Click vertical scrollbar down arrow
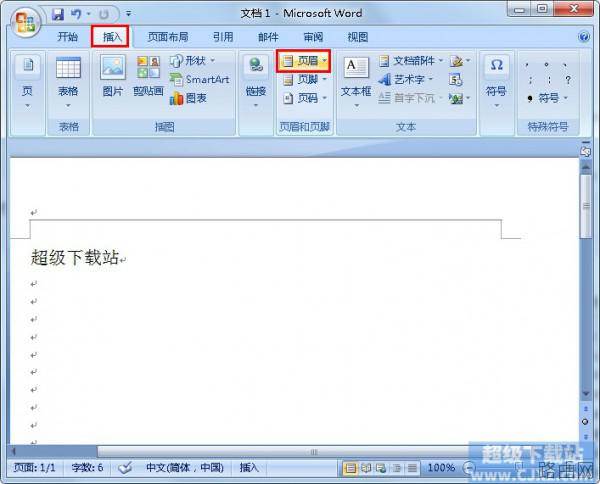The height and width of the screenshot is (484, 600). tap(585, 394)
